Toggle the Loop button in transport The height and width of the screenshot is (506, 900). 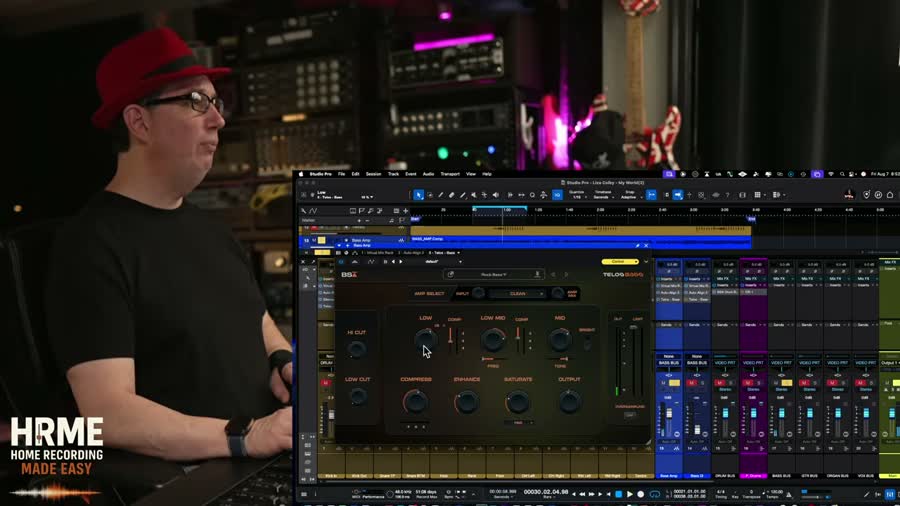pos(655,494)
